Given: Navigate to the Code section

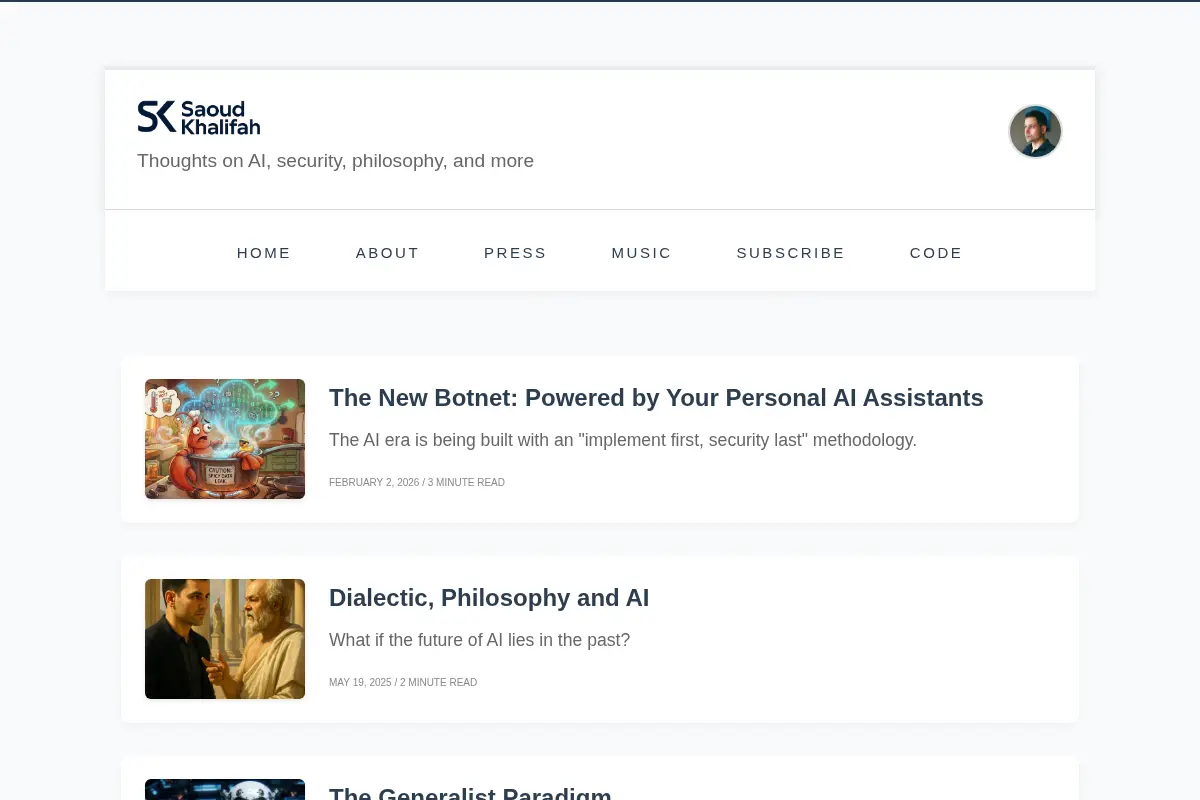Looking at the screenshot, I should [x=936, y=253].
